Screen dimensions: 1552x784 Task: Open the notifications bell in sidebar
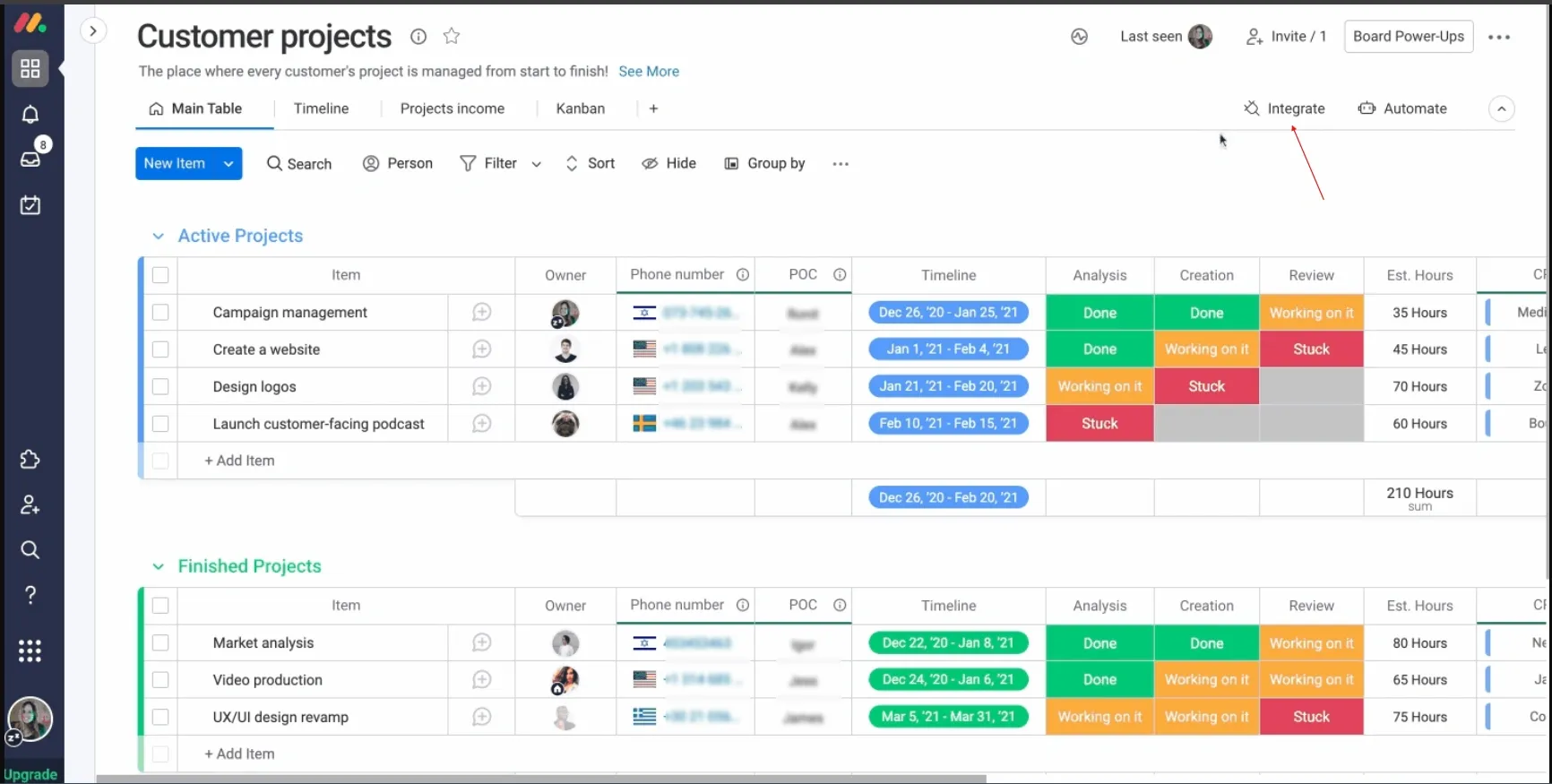click(x=30, y=115)
